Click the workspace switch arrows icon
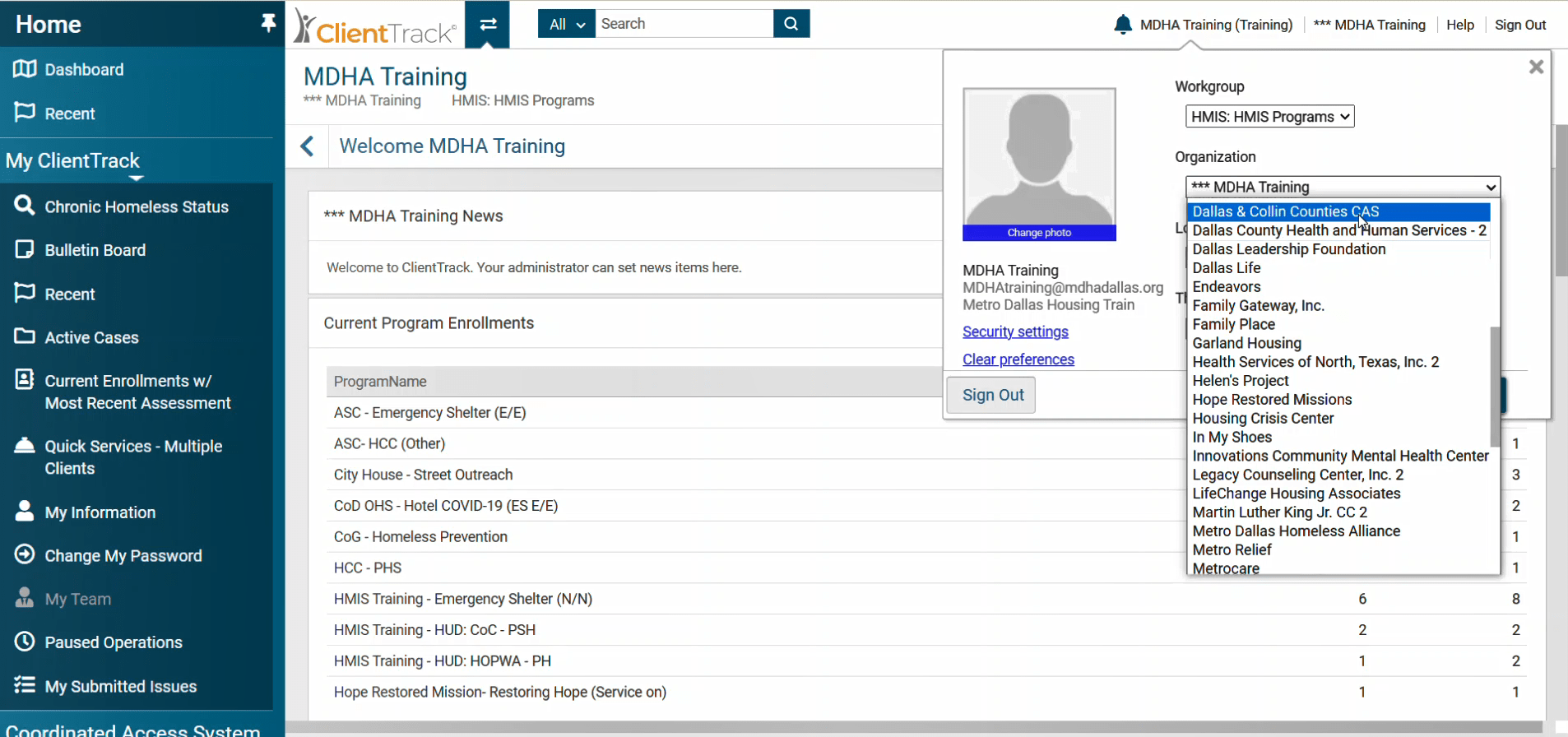 [x=488, y=24]
